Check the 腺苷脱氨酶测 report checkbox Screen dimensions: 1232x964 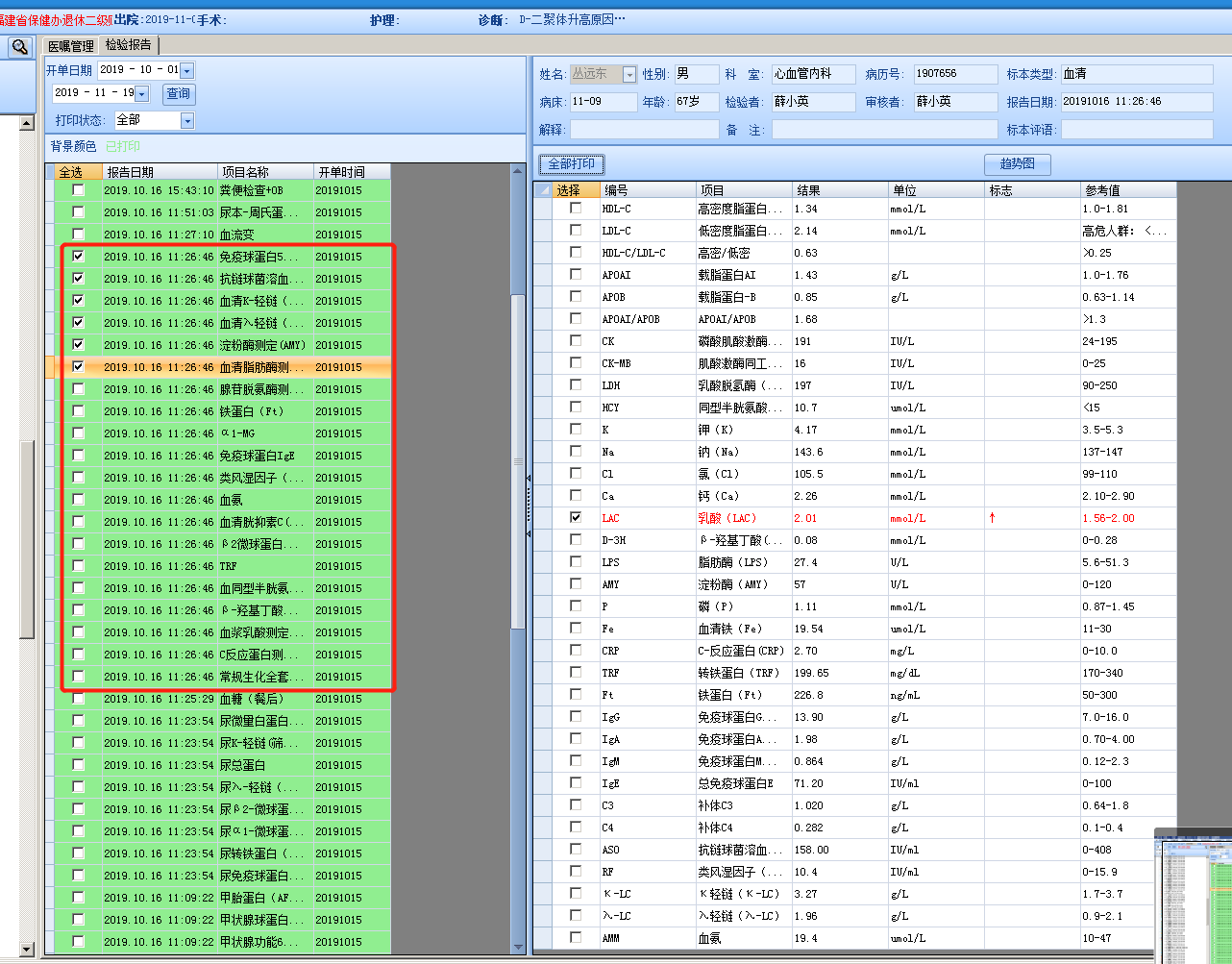(79, 389)
